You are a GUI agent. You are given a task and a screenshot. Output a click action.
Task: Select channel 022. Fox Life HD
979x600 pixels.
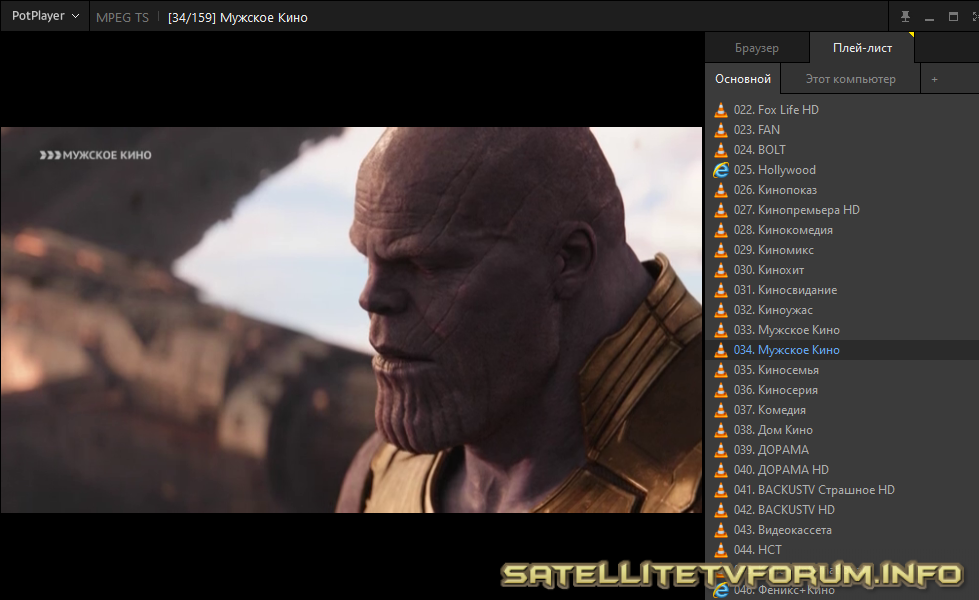click(x=776, y=110)
